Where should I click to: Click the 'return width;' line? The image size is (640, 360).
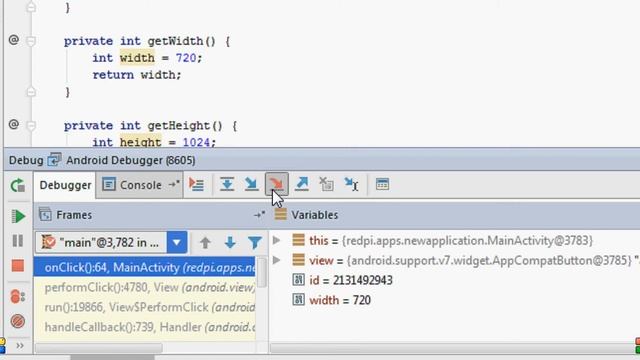click(x=137, y=75)
